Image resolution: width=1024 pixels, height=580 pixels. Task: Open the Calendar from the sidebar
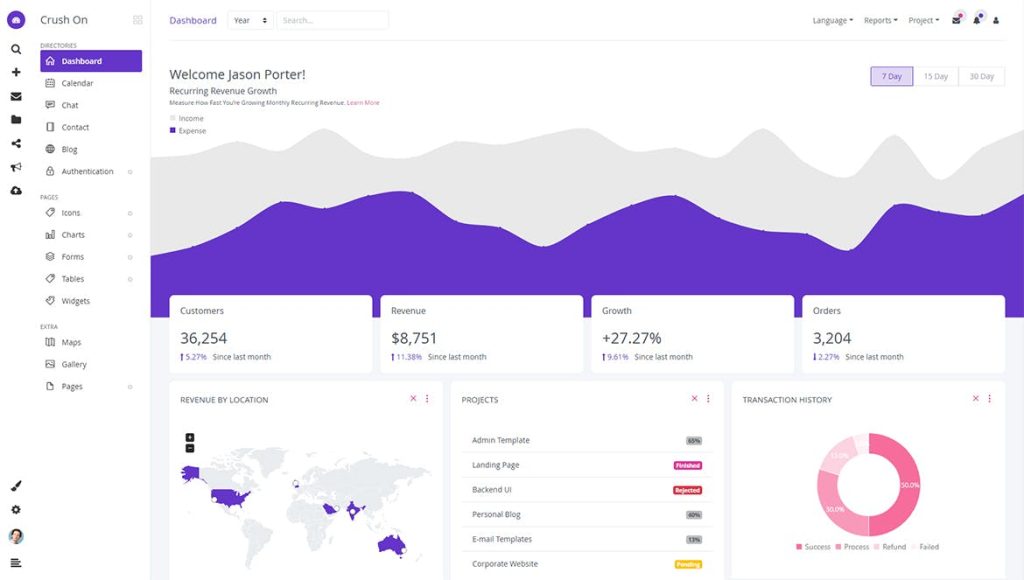[x=75, y=83]
